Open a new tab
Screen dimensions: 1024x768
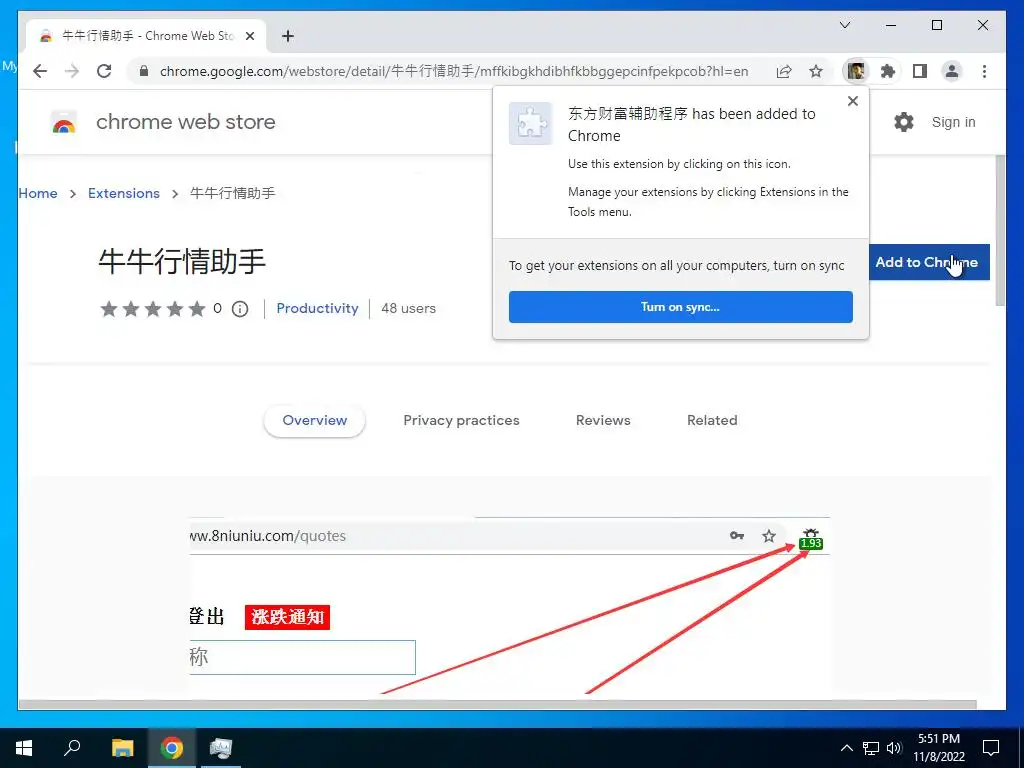click(x=287, y=36)
